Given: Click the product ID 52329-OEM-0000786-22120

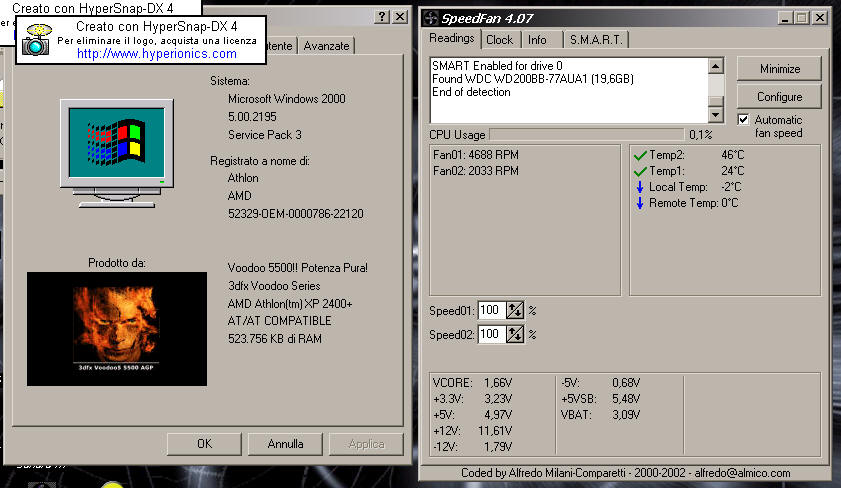Looking at the screenshot, I should [x=296, y=213].
